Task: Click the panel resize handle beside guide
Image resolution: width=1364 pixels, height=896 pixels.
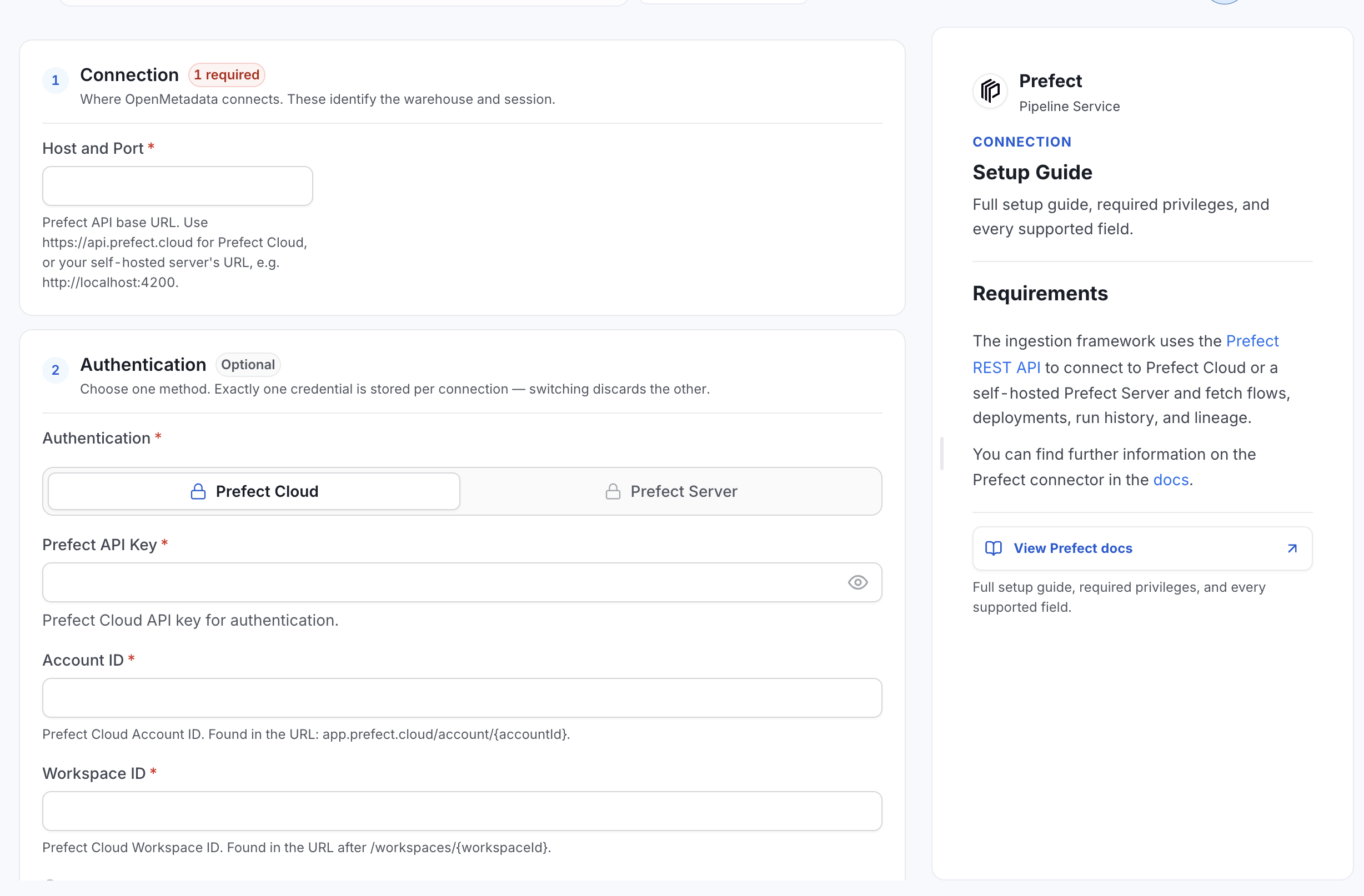Action: point(941,454)
